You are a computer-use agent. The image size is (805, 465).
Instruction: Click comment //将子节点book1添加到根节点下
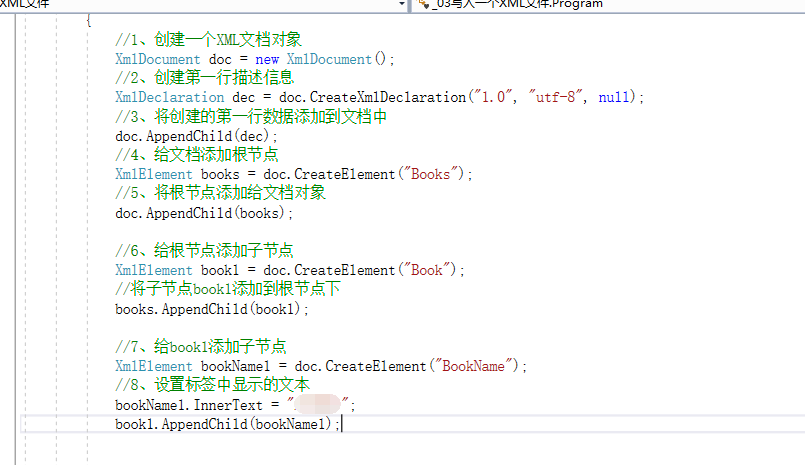pos(227,288)
